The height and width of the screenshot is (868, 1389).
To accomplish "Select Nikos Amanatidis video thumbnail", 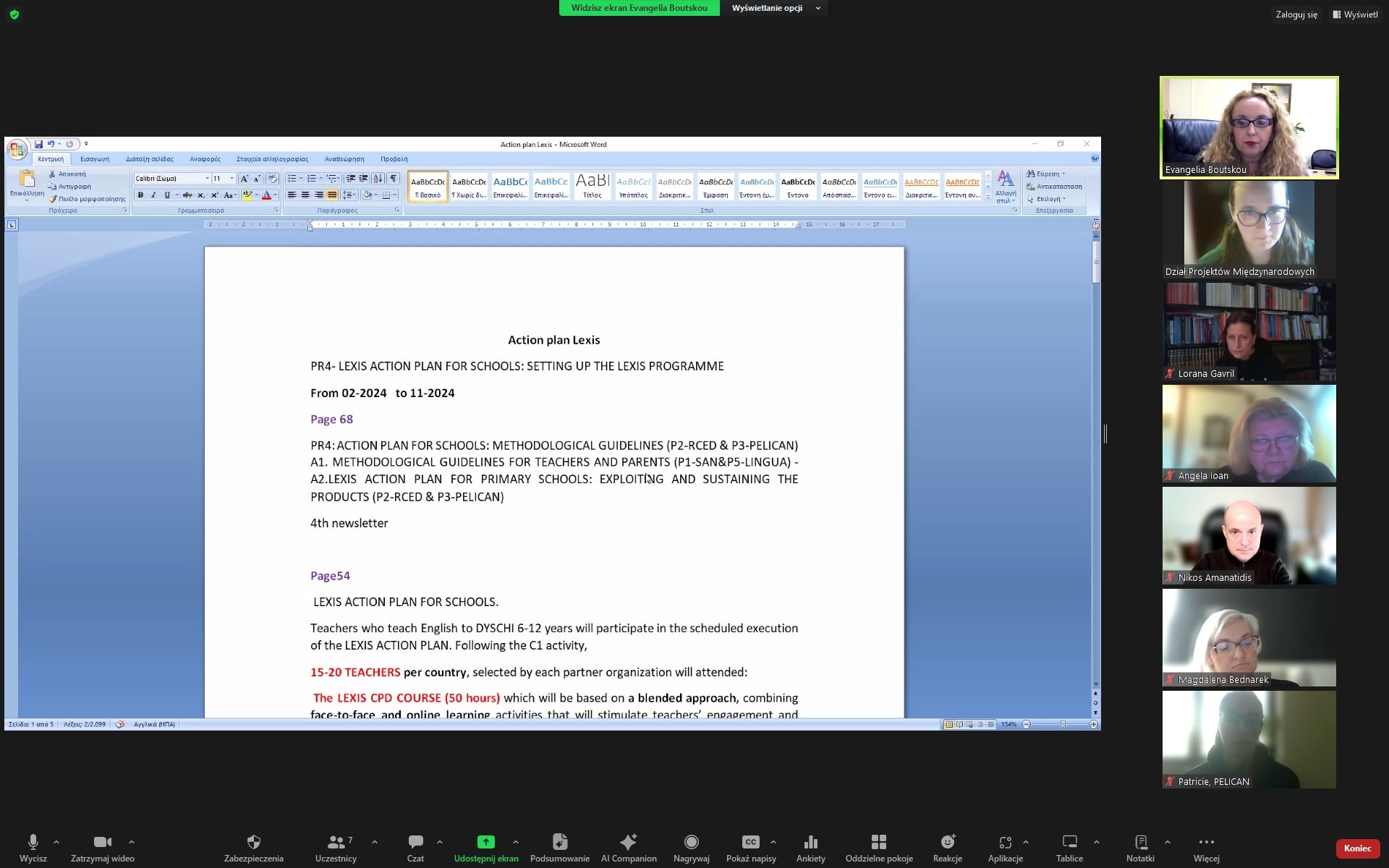I will point(1249,535).
